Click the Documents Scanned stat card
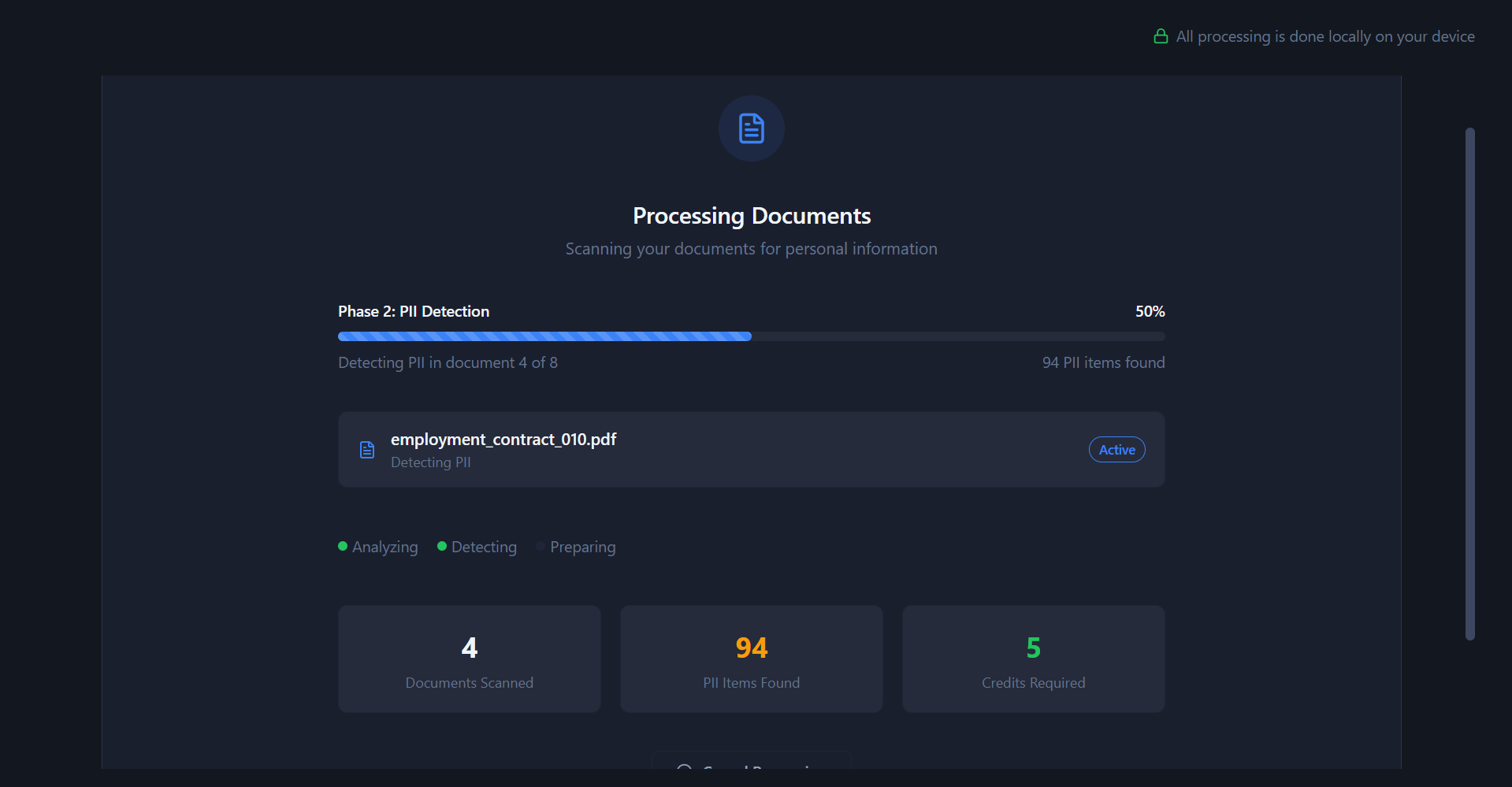 click(x=469, y=659)
